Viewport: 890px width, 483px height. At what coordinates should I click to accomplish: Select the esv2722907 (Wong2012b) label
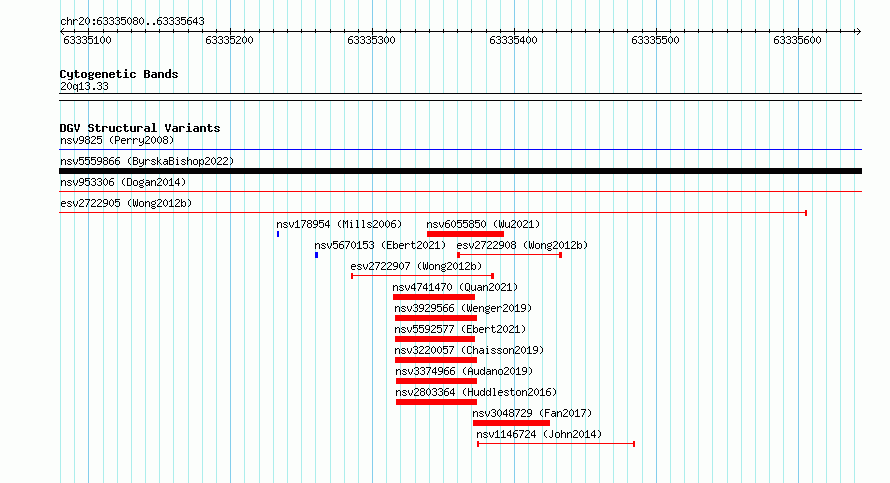(416, 266)
